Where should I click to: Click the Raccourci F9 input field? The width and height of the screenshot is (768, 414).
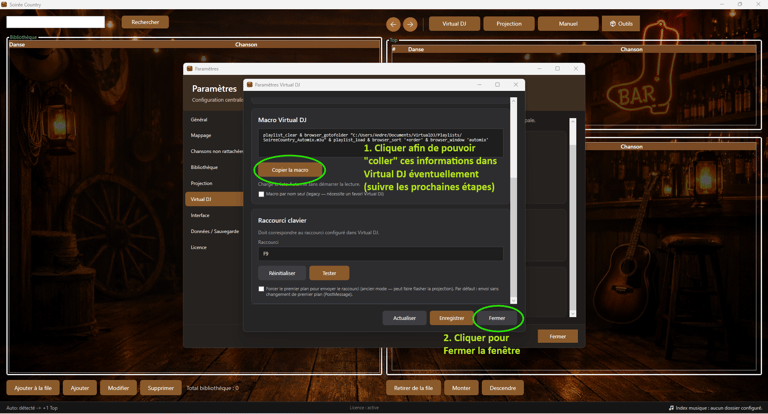coord(381,254)
